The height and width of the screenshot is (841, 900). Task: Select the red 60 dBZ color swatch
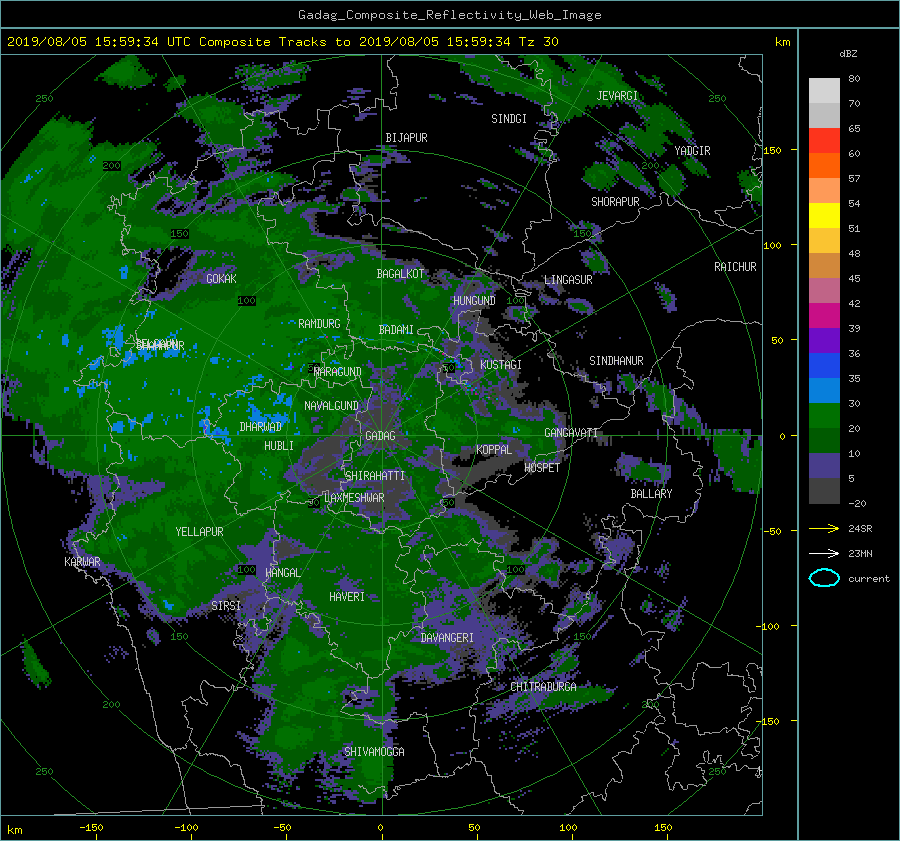[824, 141]
